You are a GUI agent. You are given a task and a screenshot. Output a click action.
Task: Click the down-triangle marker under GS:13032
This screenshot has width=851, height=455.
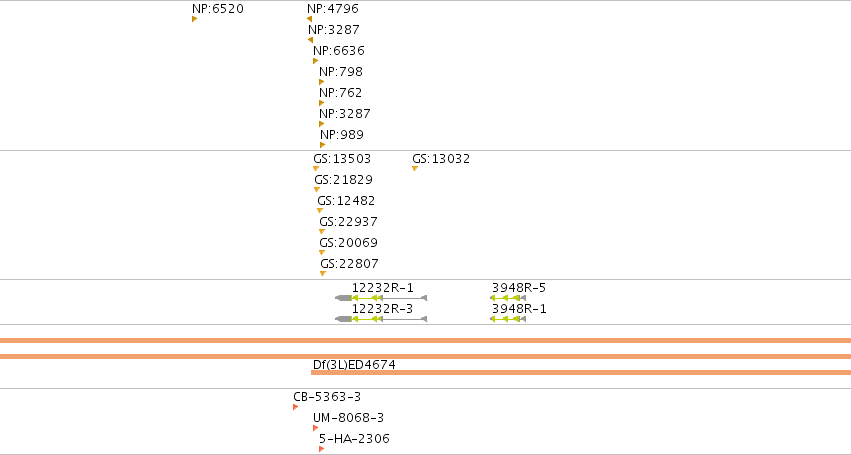(415, 169)
